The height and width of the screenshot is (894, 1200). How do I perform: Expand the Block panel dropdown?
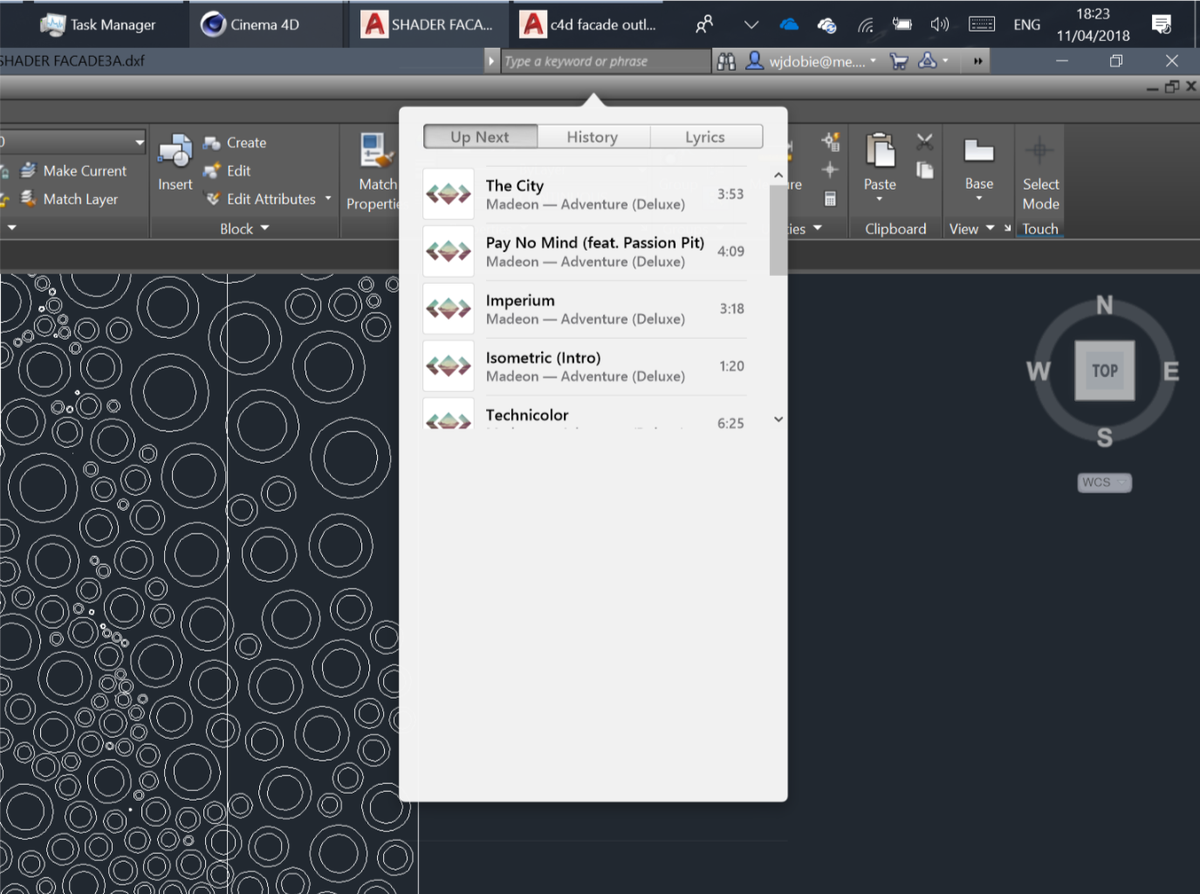pos(265,229)
